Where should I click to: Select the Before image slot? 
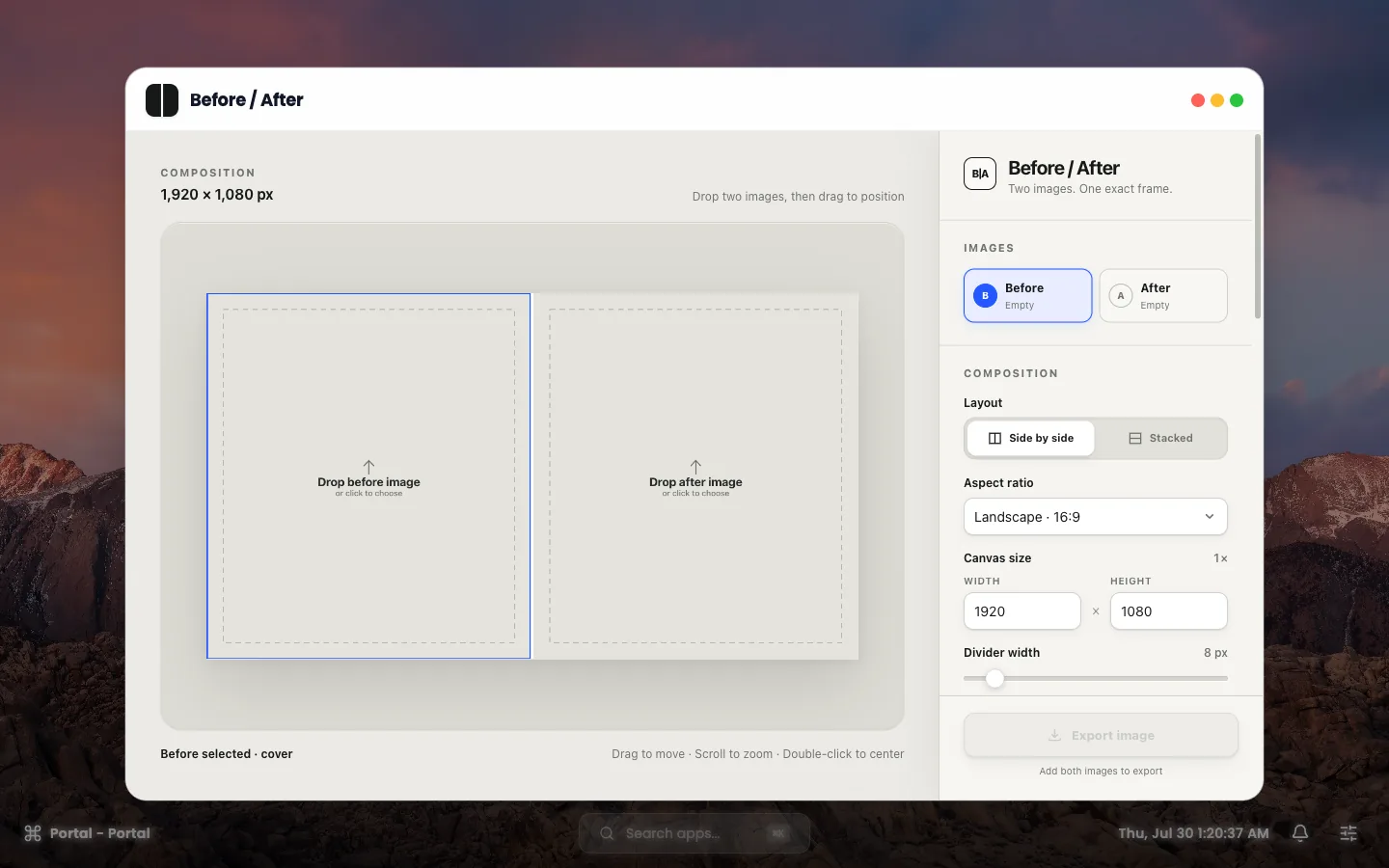click(x=1028, y=295)
